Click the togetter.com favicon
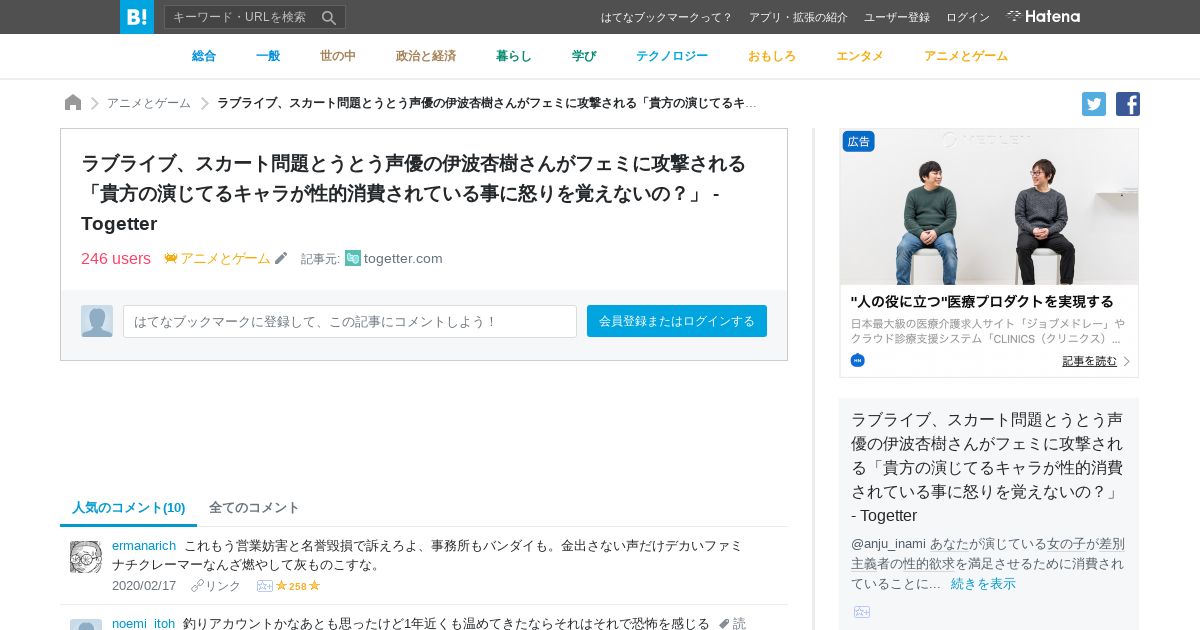The image size is (1200, 630). pyautogui.click(x=353, y=258)
